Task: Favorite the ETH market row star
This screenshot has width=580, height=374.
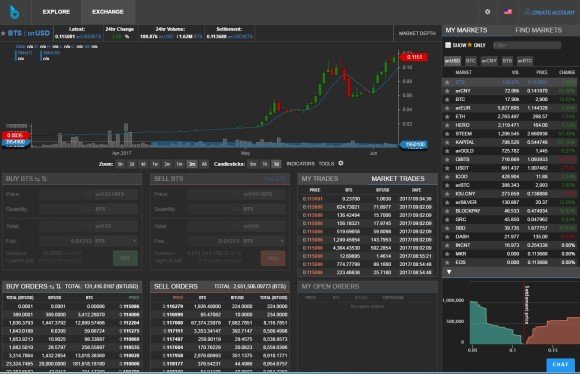Action: pos(447,117)
